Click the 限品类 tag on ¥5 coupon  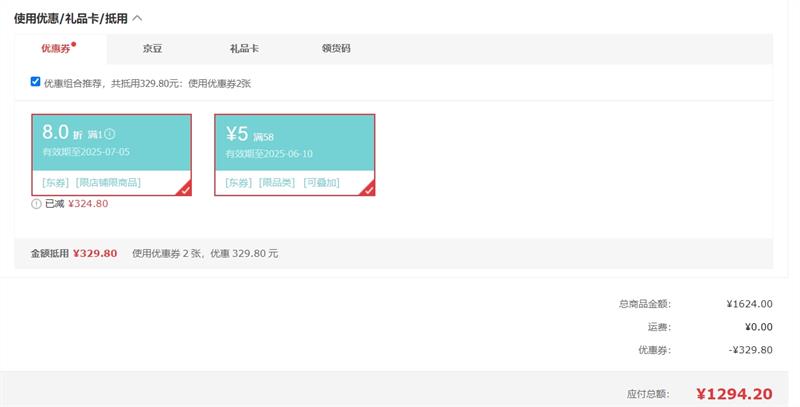click(277, 183)
